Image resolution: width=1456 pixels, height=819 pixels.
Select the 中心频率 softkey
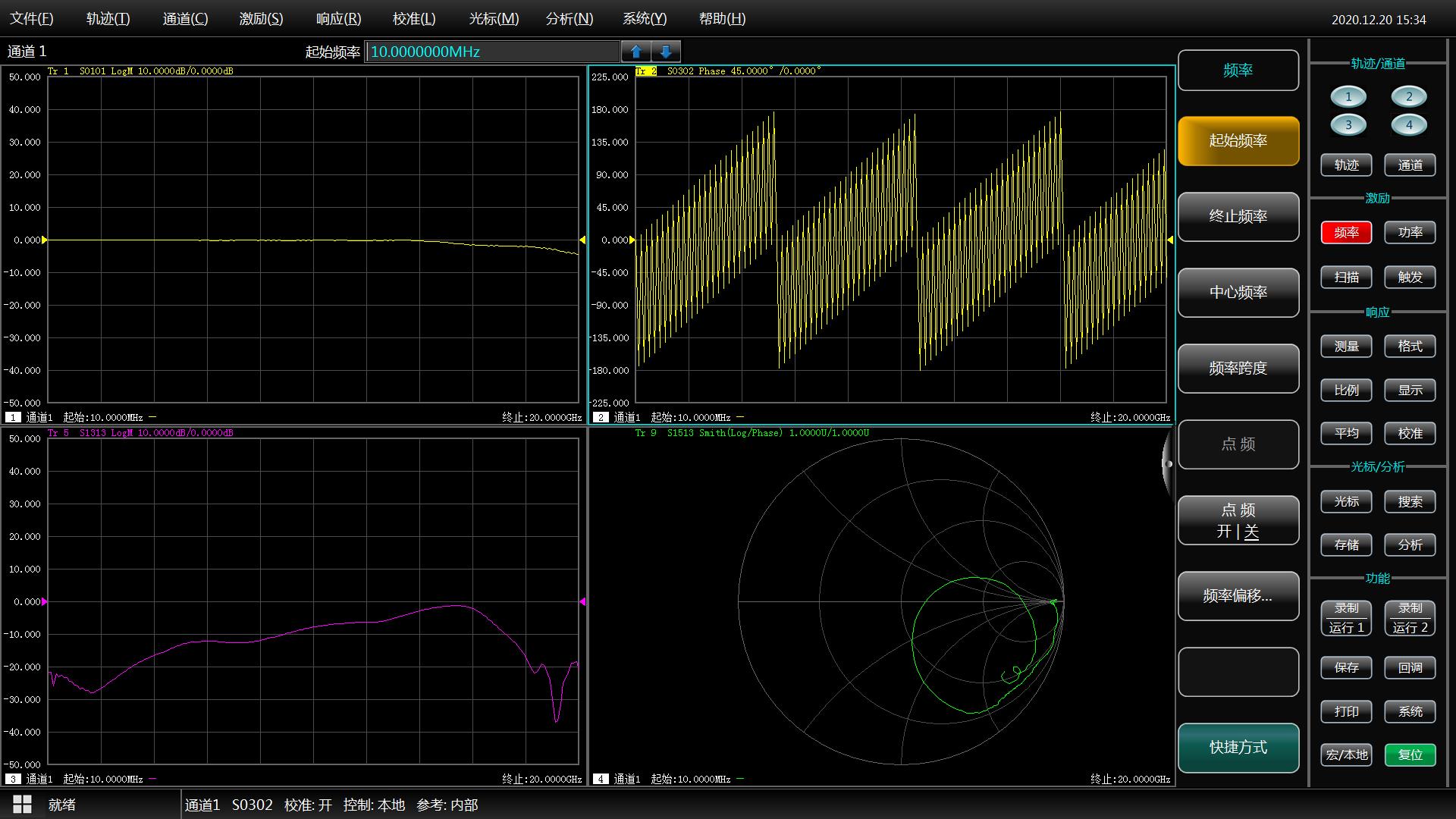point(1238,292)
